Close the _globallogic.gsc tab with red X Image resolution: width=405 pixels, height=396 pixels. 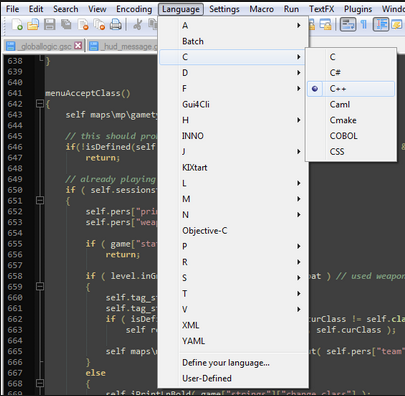[x=78, y=46]
